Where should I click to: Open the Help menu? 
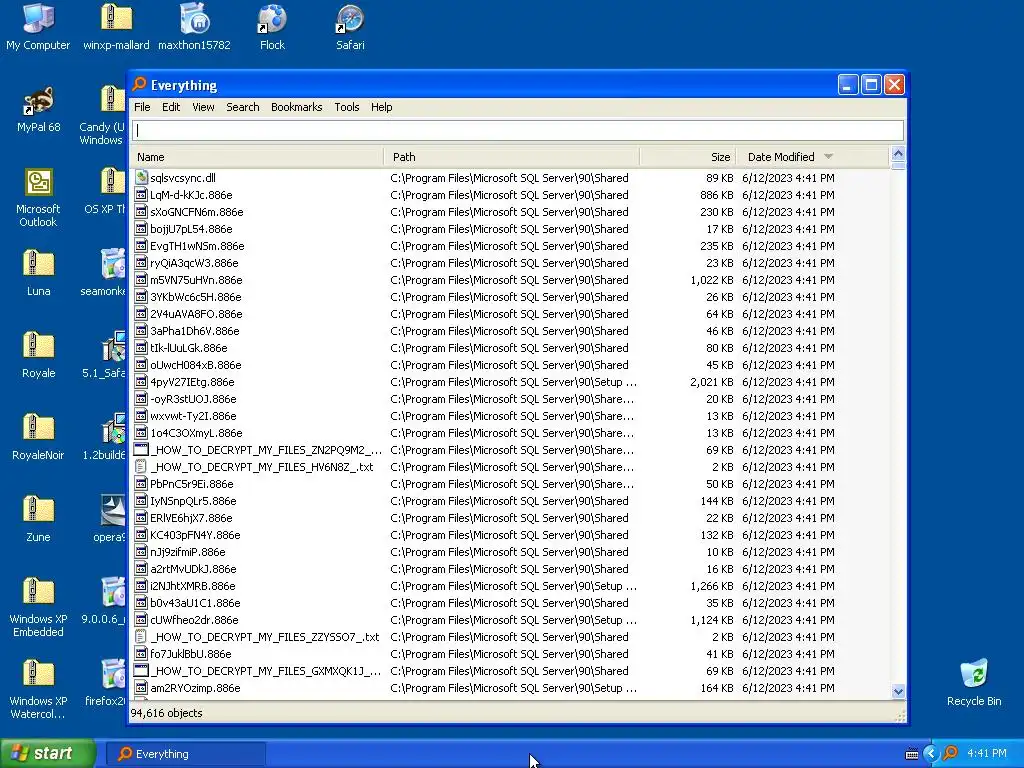381,107
